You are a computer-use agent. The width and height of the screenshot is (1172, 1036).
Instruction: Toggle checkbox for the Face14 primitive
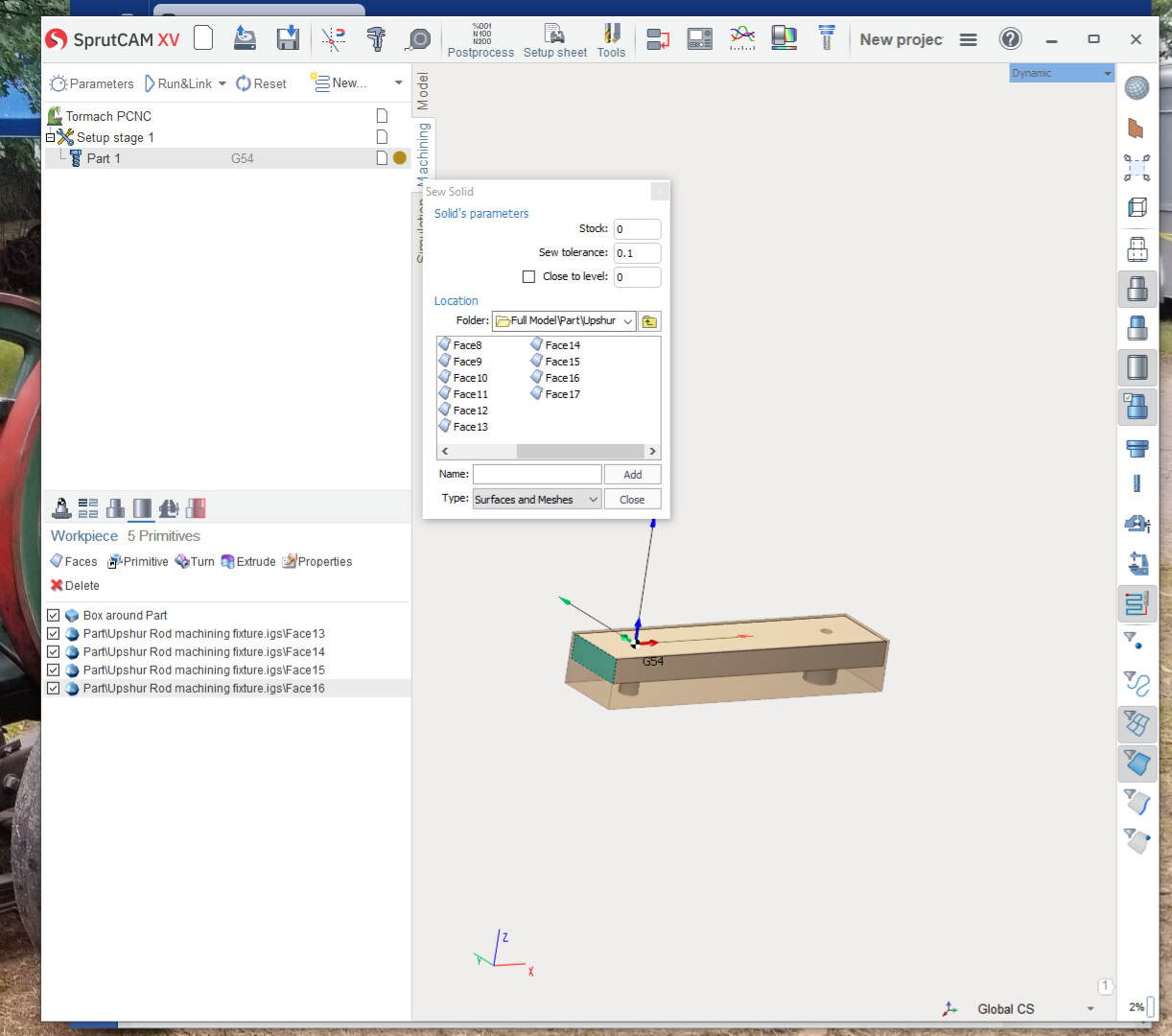pyautogui.click(x=54, y=652)
